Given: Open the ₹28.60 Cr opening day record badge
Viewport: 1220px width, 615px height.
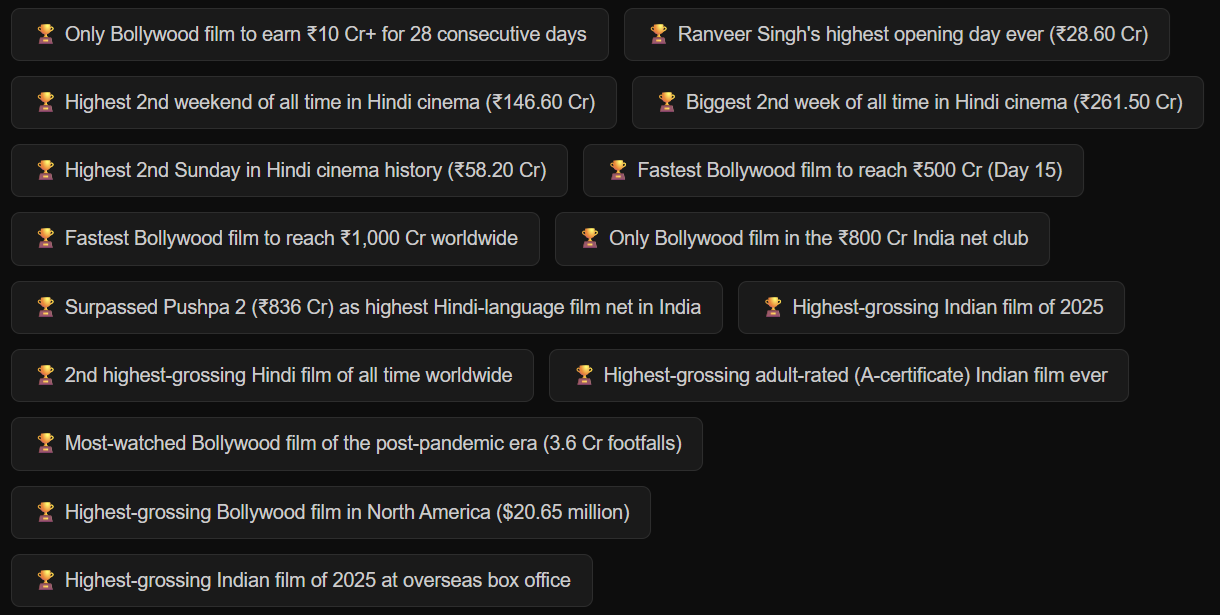Looking at the screenshot, I should click(x=897, y=34).
